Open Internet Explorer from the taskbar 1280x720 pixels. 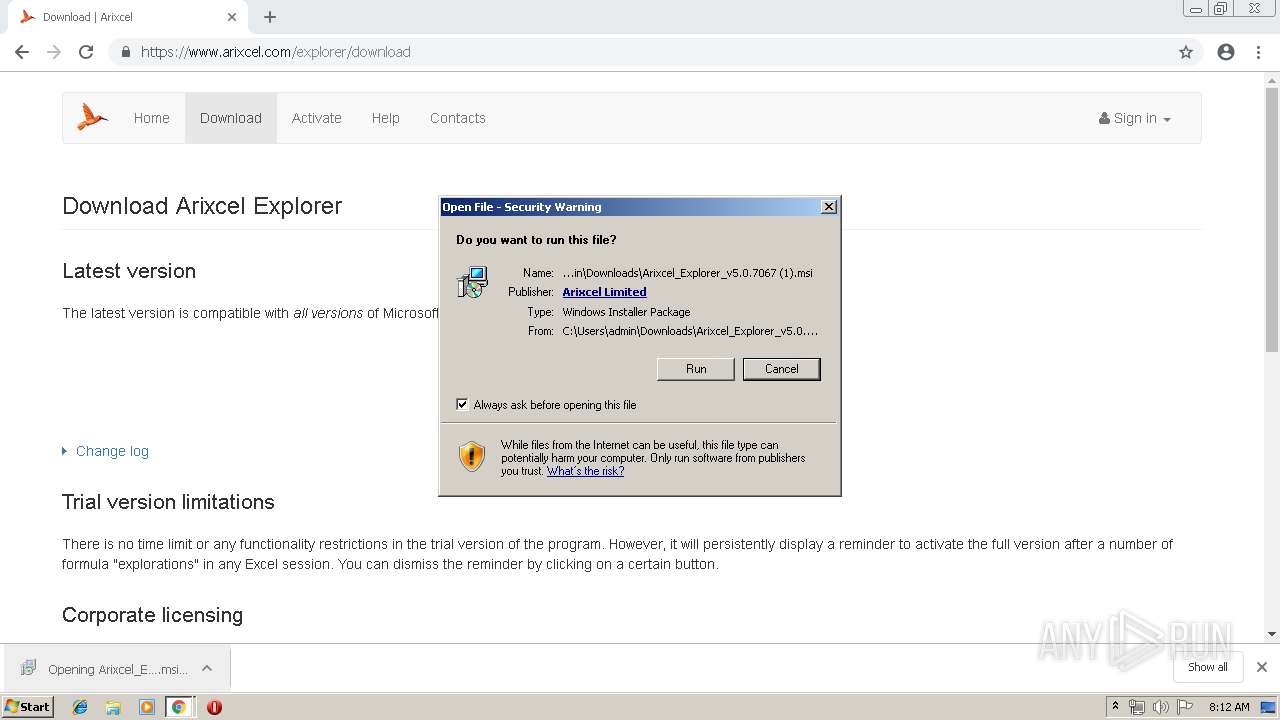click(x=80, y=707)
